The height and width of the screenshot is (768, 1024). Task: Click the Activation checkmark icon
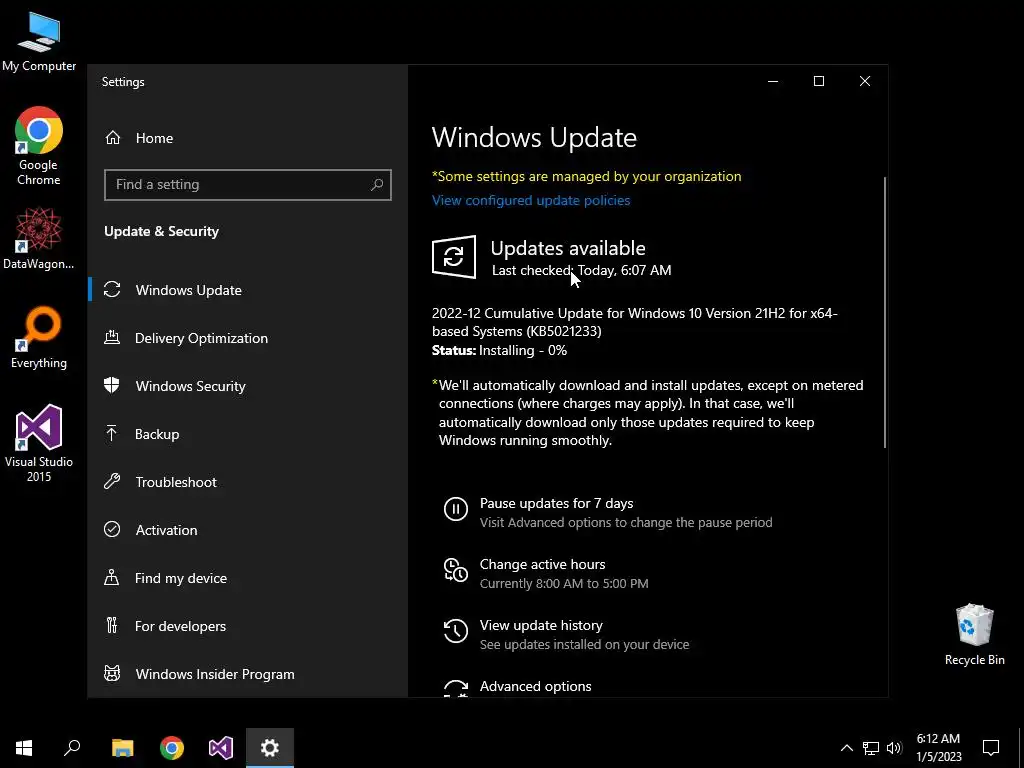112,529
